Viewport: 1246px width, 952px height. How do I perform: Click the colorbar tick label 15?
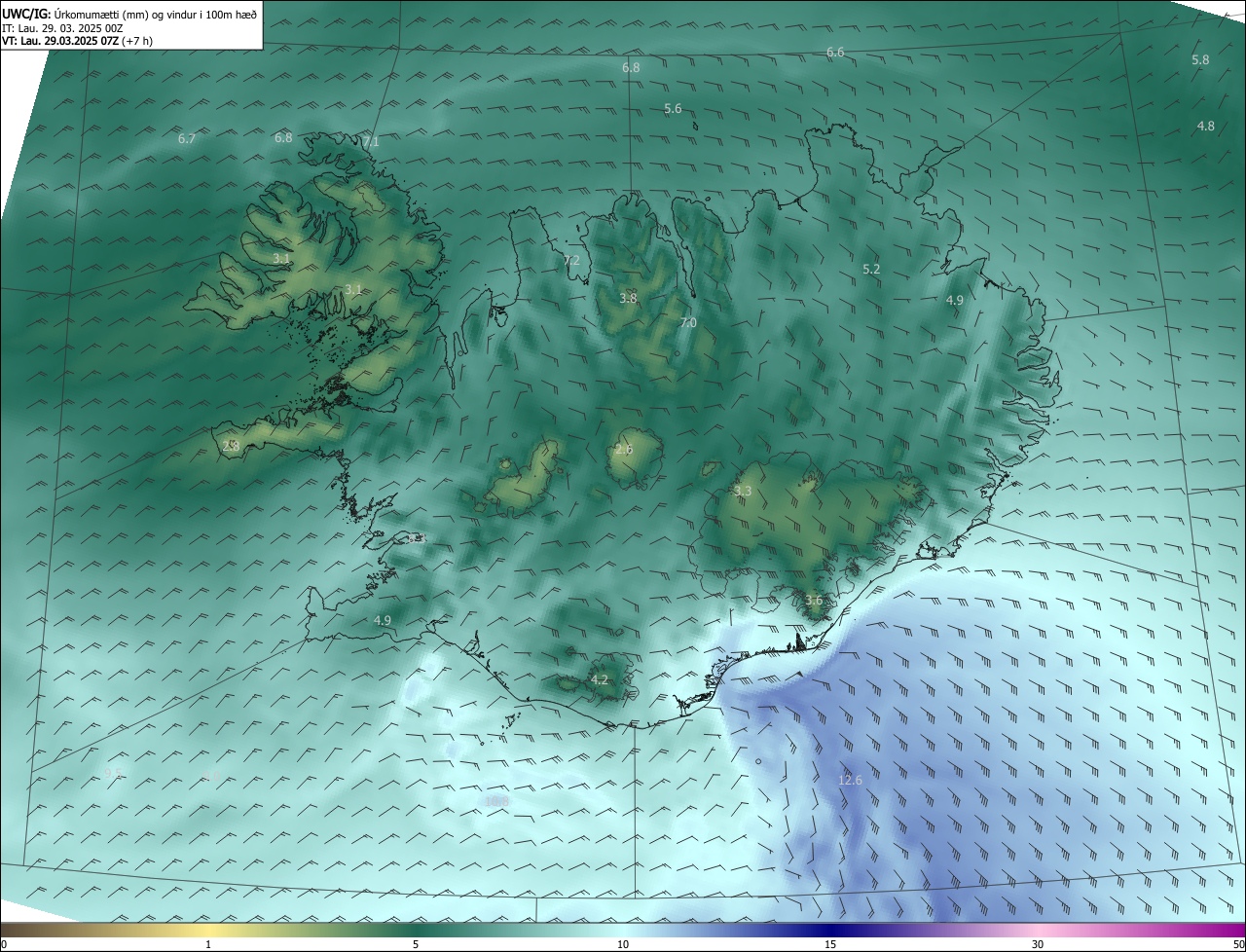[x=830, y=944]
